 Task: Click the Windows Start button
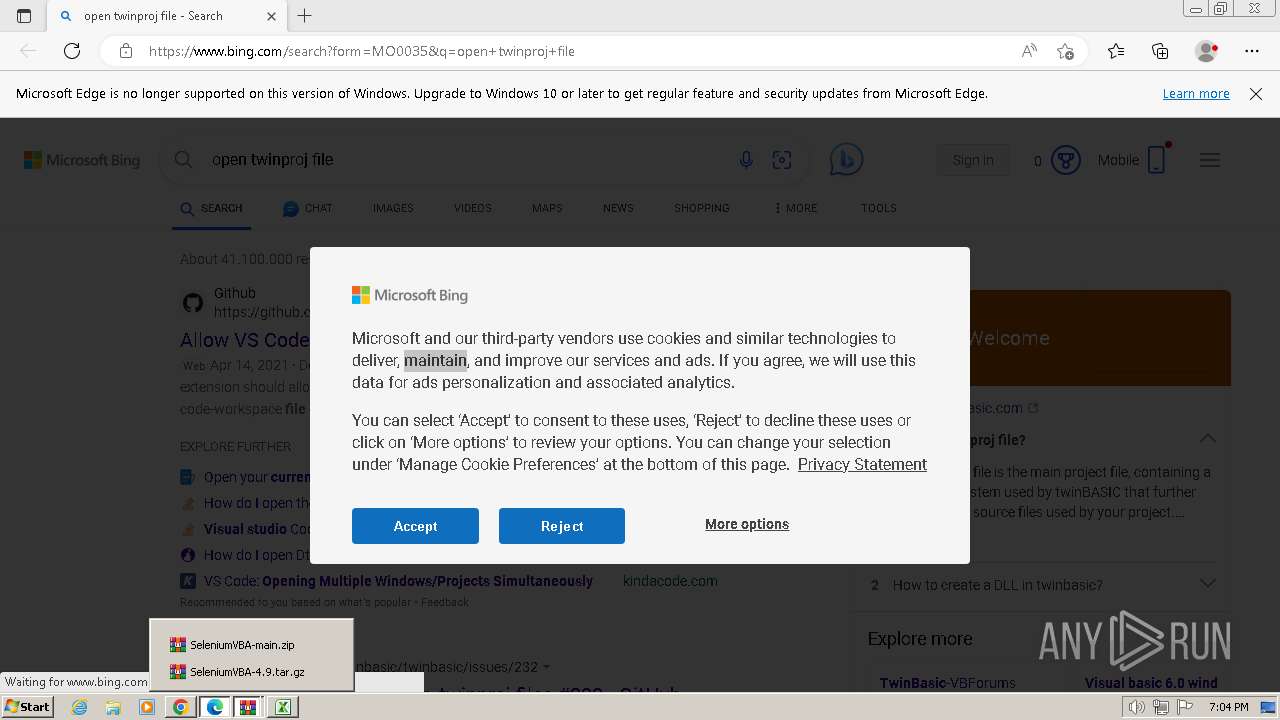(28, 707)
